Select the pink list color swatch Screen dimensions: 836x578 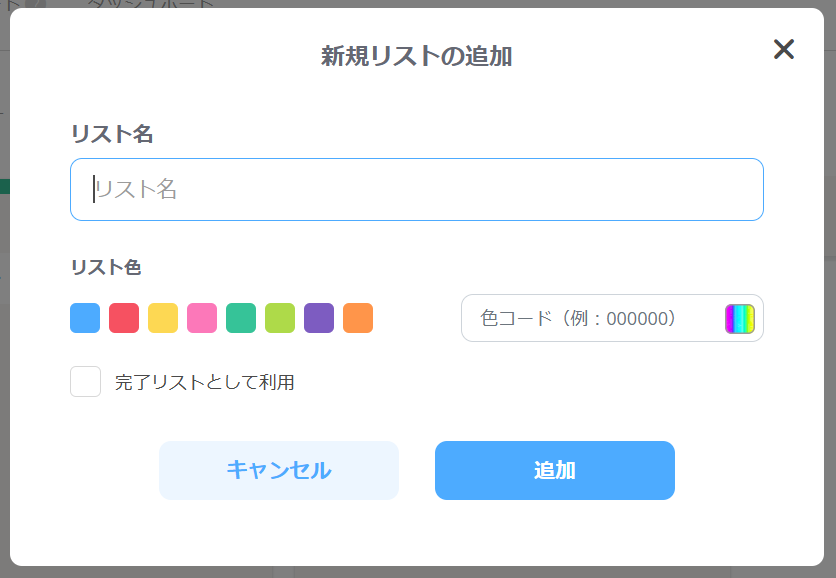(x=202, y=318)
